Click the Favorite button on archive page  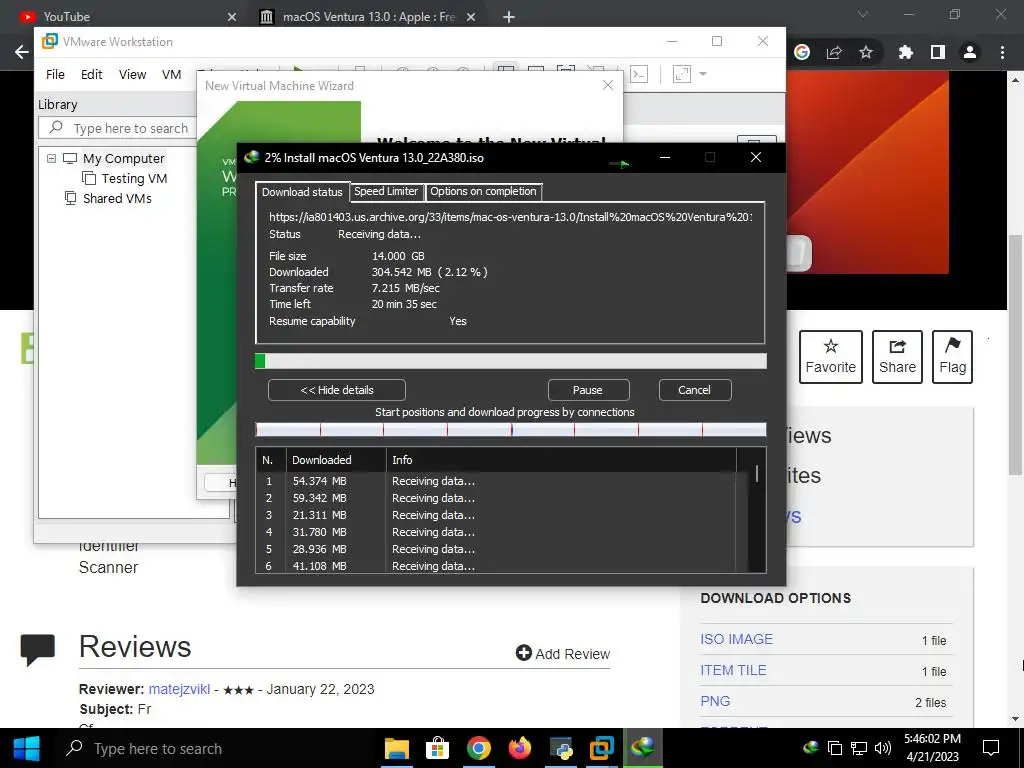click(831, 357)
